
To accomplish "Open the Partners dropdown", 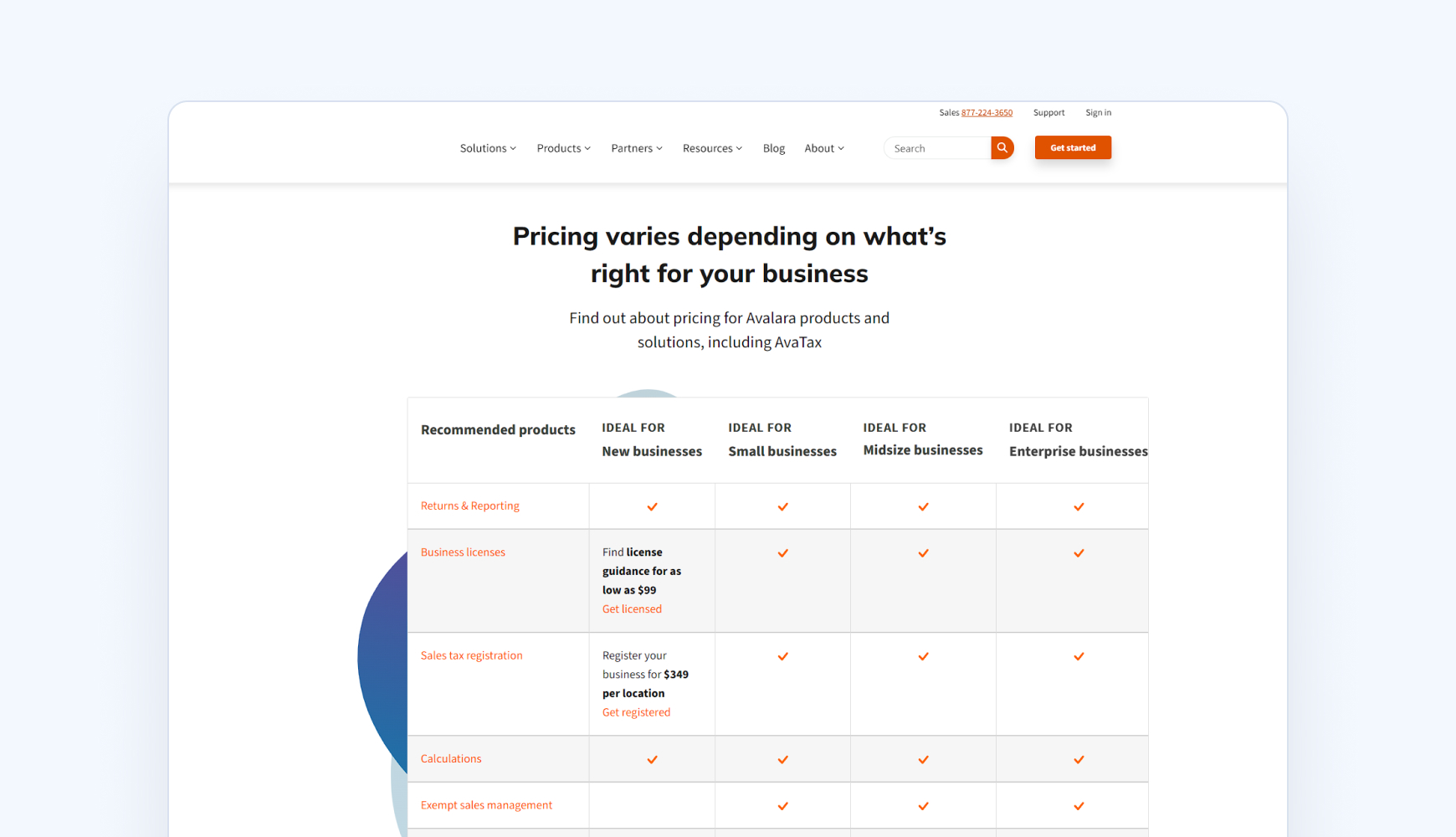I will [x=637, y=148].
